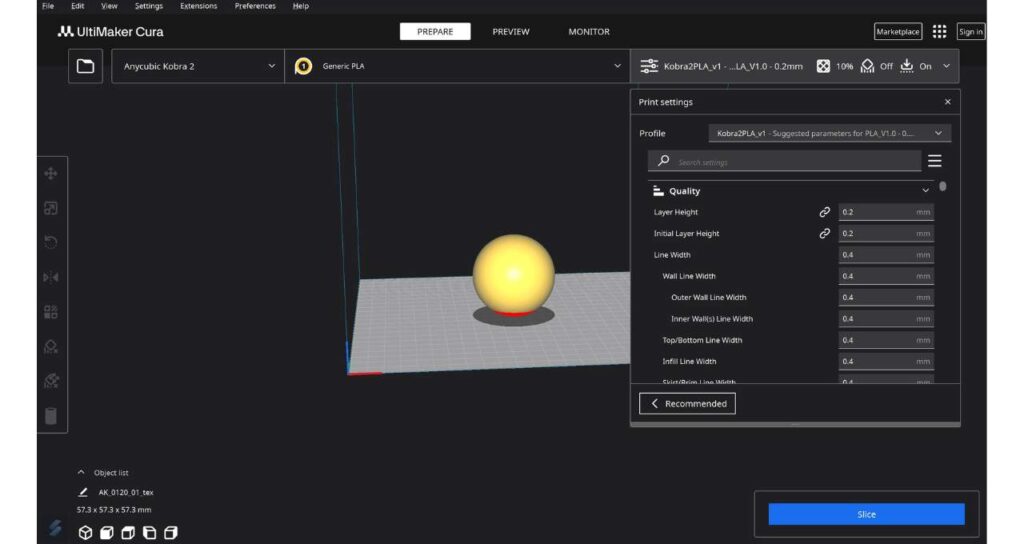Open the Anycubic Kobra 2 printer dropdown

point(198,66)
